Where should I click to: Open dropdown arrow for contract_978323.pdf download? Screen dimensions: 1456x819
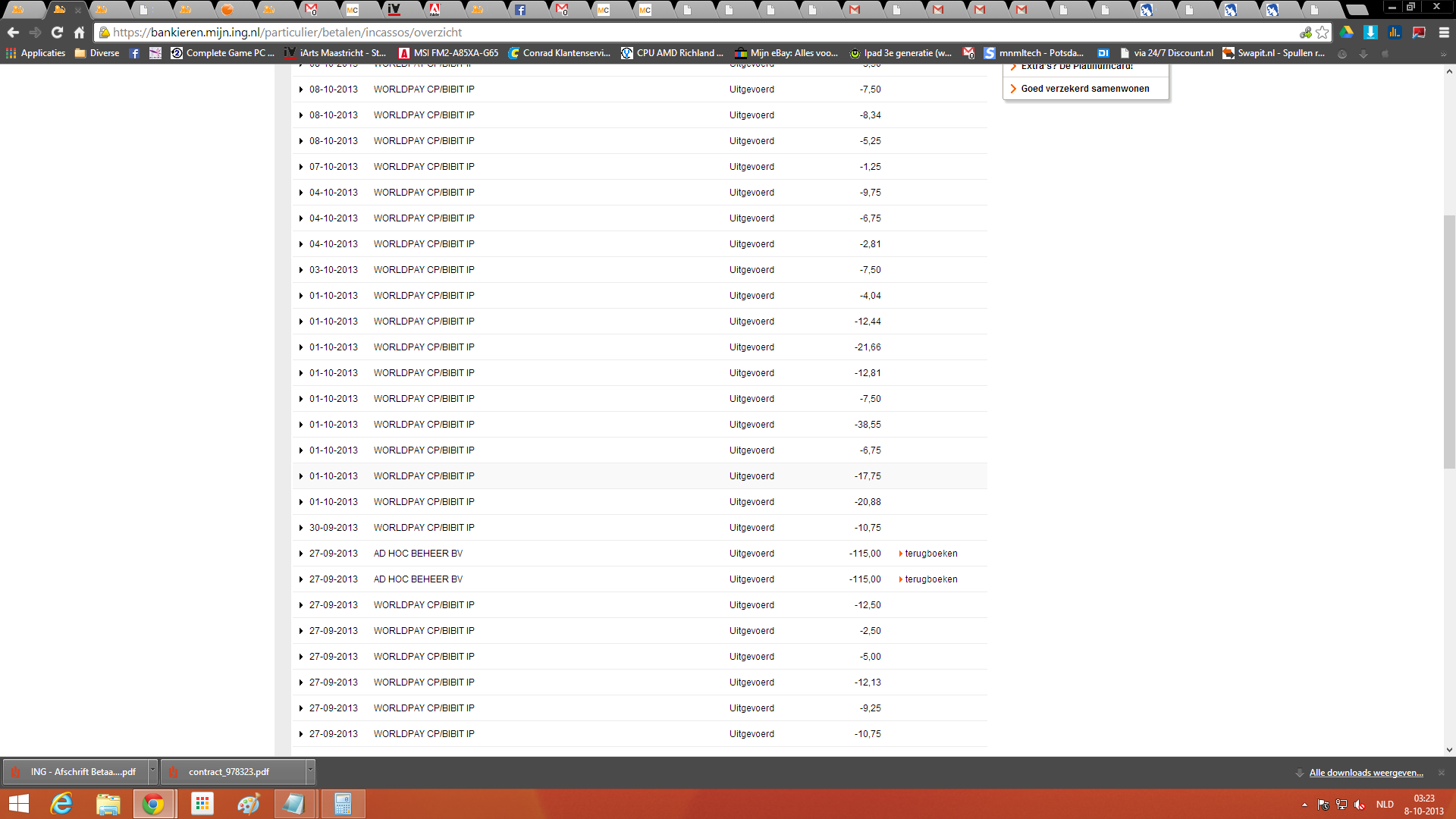click(x=309, y=771)
